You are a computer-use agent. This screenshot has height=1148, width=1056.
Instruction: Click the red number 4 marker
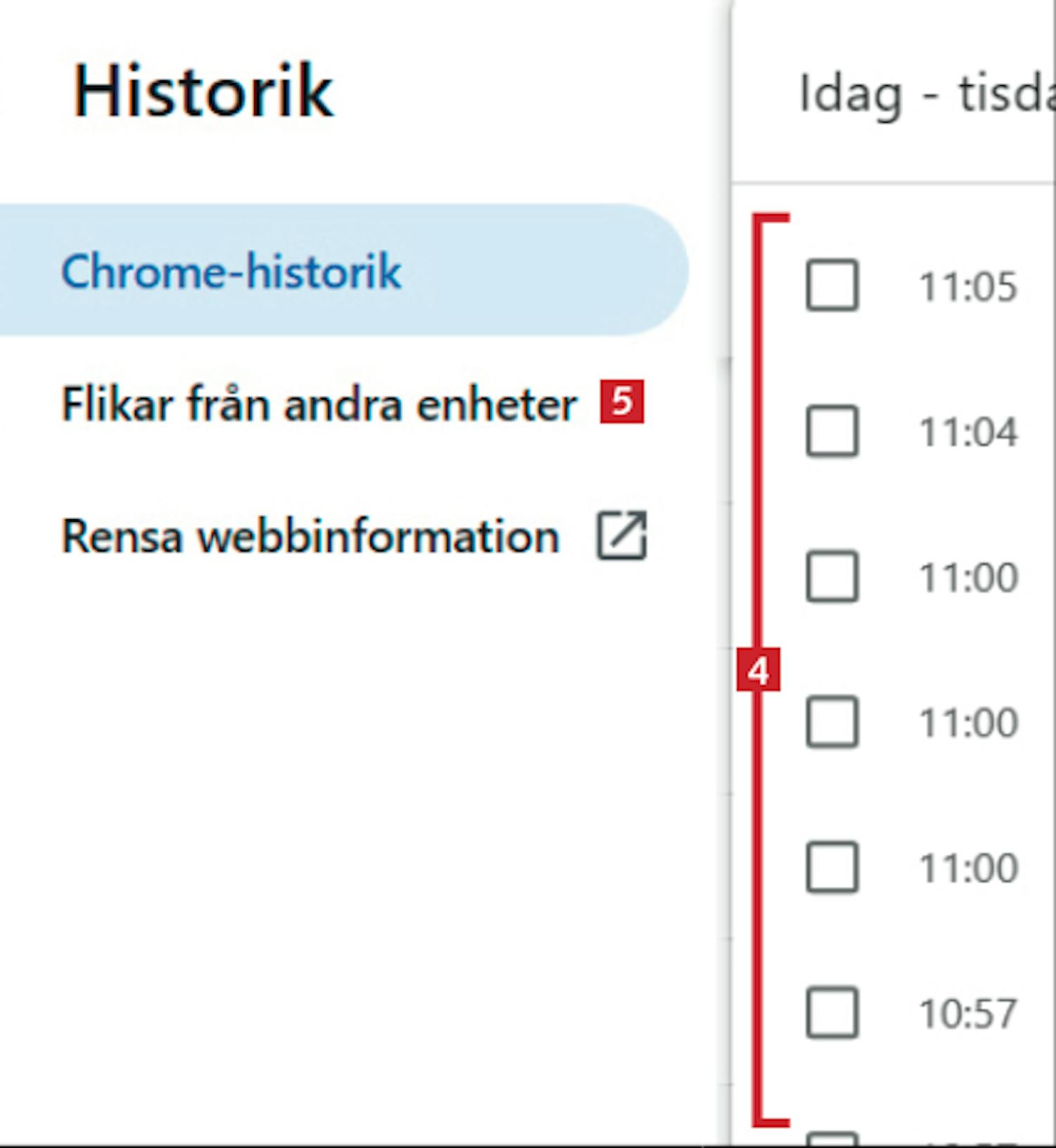758,670
